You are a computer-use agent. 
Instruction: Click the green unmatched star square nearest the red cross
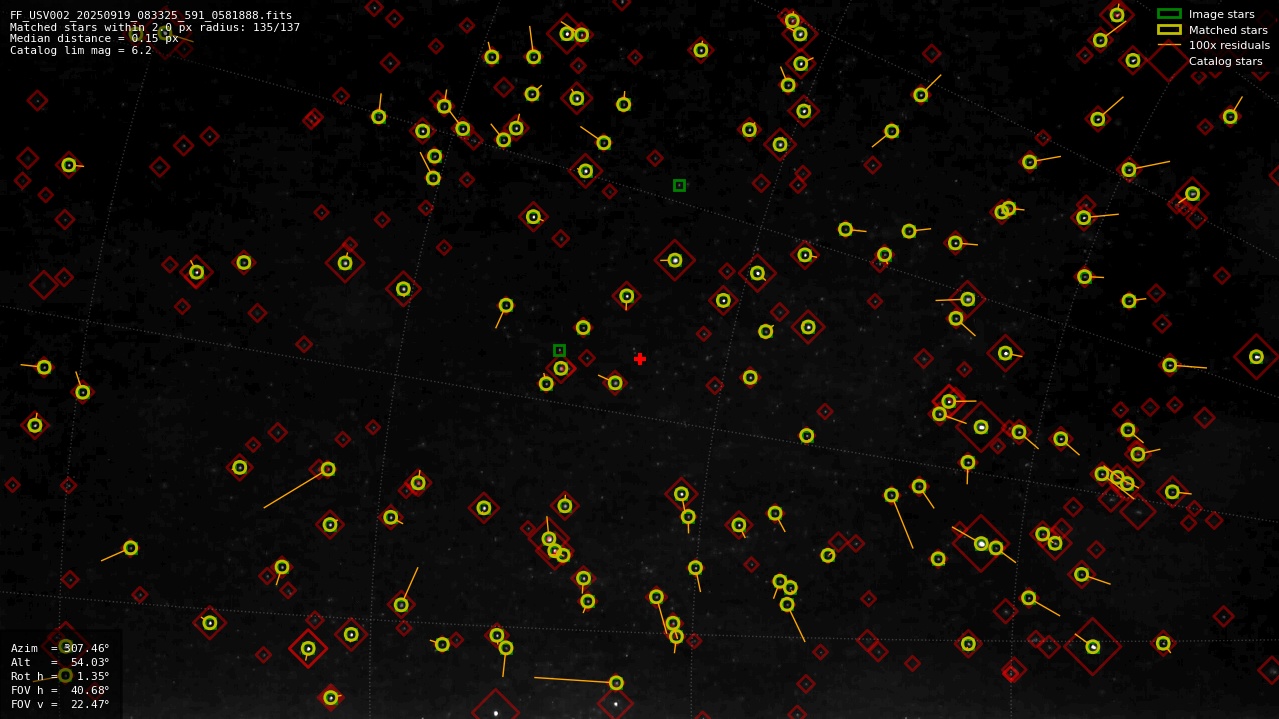pos(559,350)
